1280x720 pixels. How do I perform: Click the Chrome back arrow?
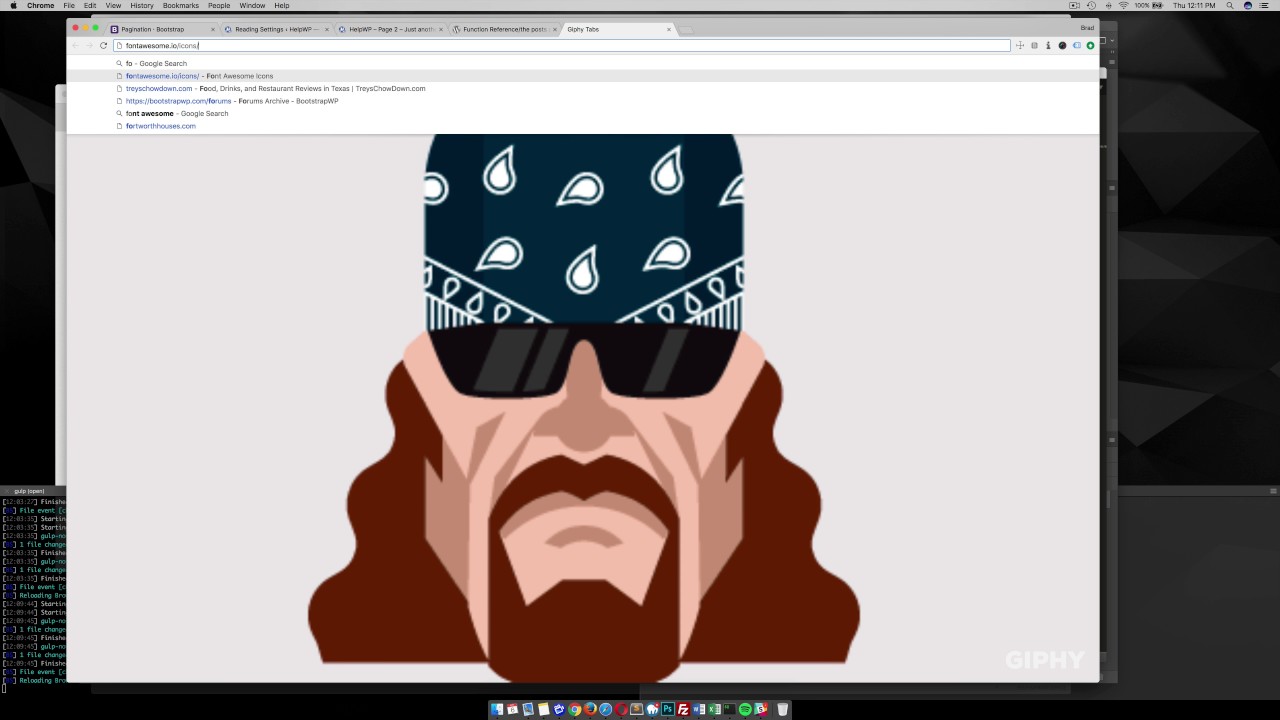click(75, 45)
